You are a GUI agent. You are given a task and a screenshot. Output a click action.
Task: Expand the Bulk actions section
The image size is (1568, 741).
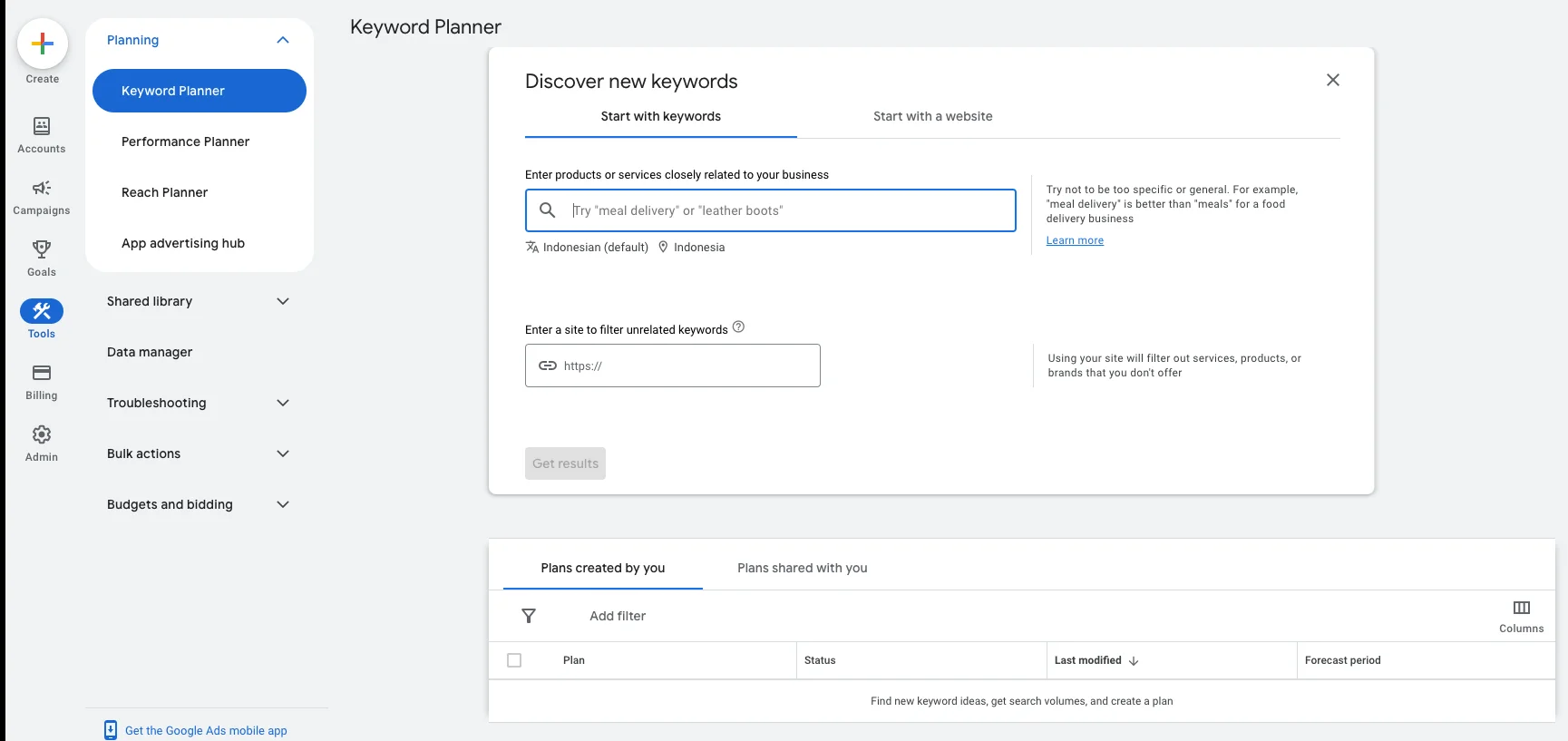[x=283, y=453]
